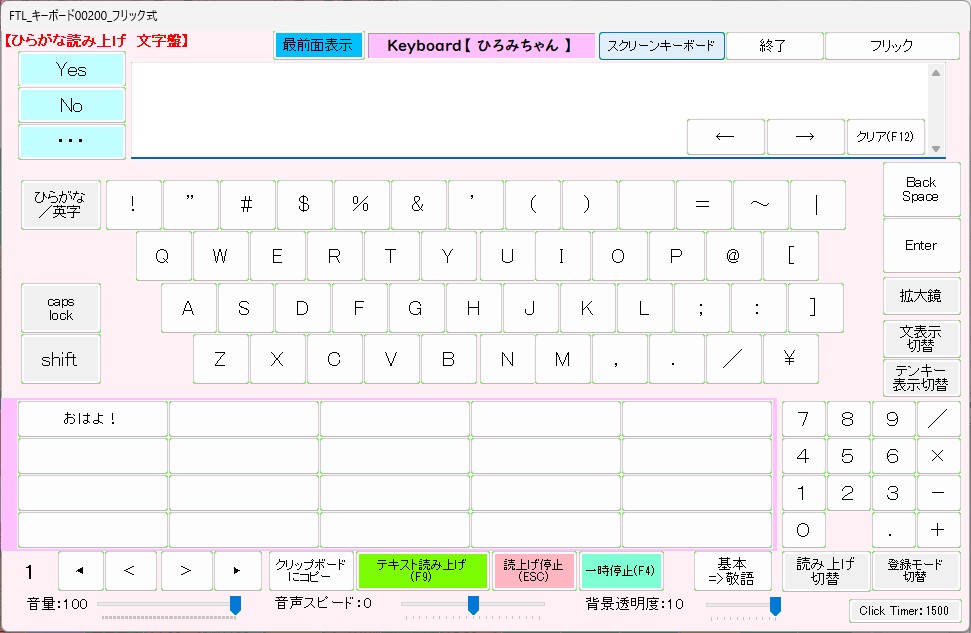Toggle ひらがな/英字 input mode
This screenshot has height=633, width=971.
pyautogui.click(x=61, y=205)
